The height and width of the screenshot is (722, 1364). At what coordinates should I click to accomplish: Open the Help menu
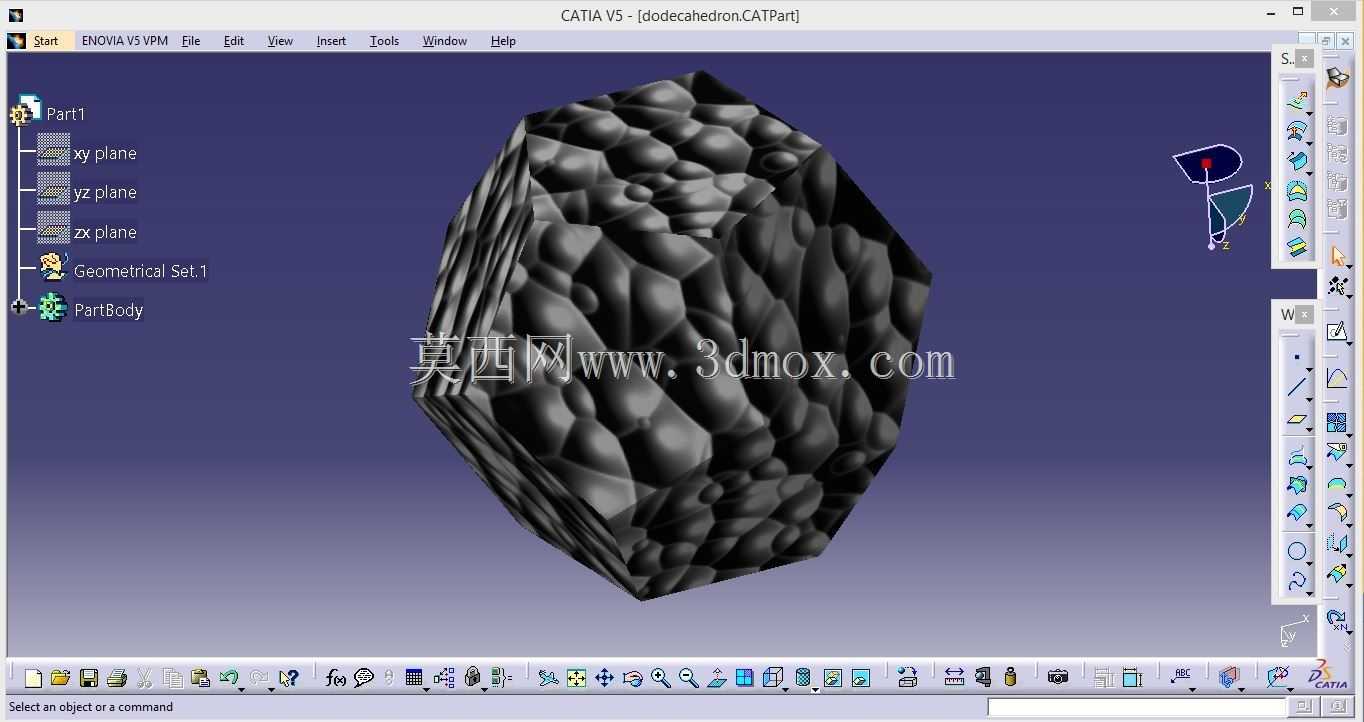pos(503,41)
